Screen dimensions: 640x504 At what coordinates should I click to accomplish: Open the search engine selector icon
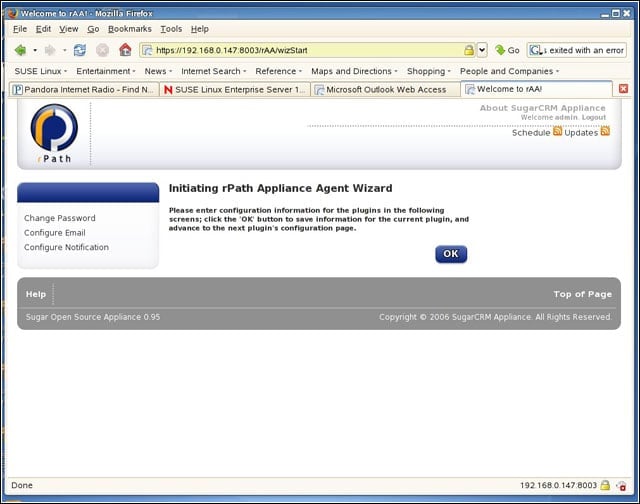point(535,50)
